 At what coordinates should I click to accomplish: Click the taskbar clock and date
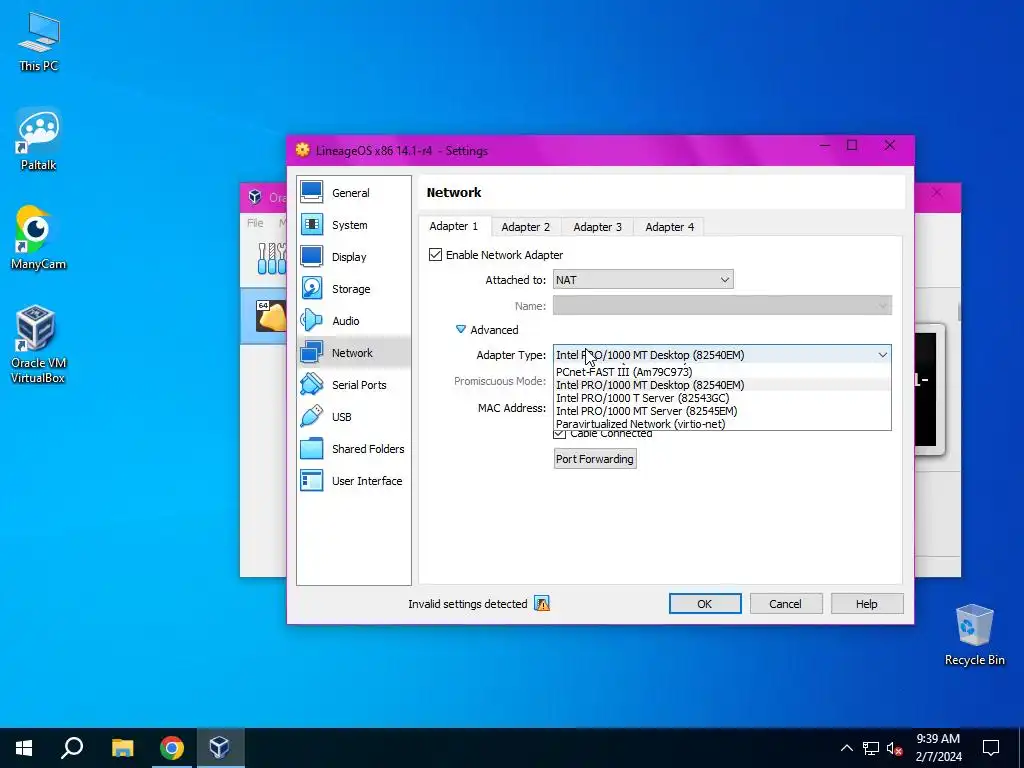tap(938, 748)
